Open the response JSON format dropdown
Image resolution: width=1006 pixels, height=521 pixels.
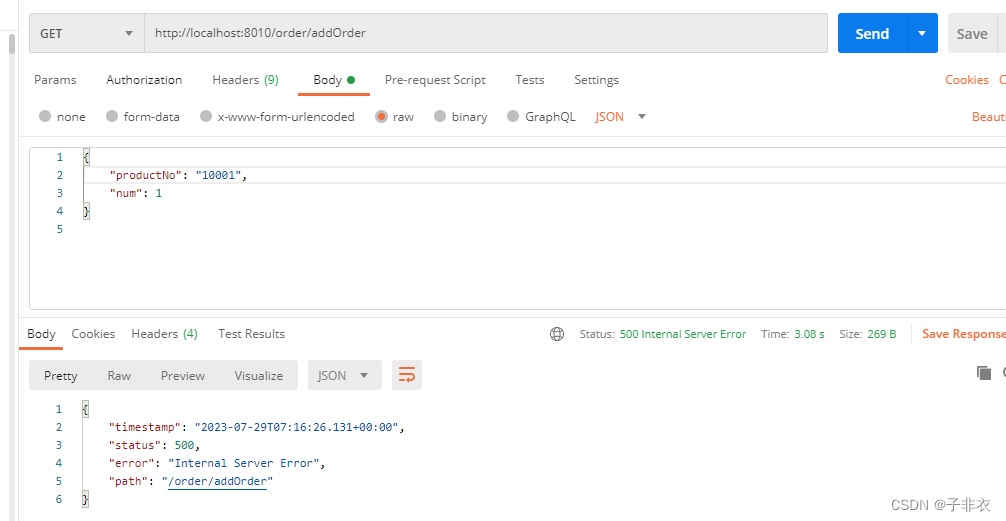point(345,375)
